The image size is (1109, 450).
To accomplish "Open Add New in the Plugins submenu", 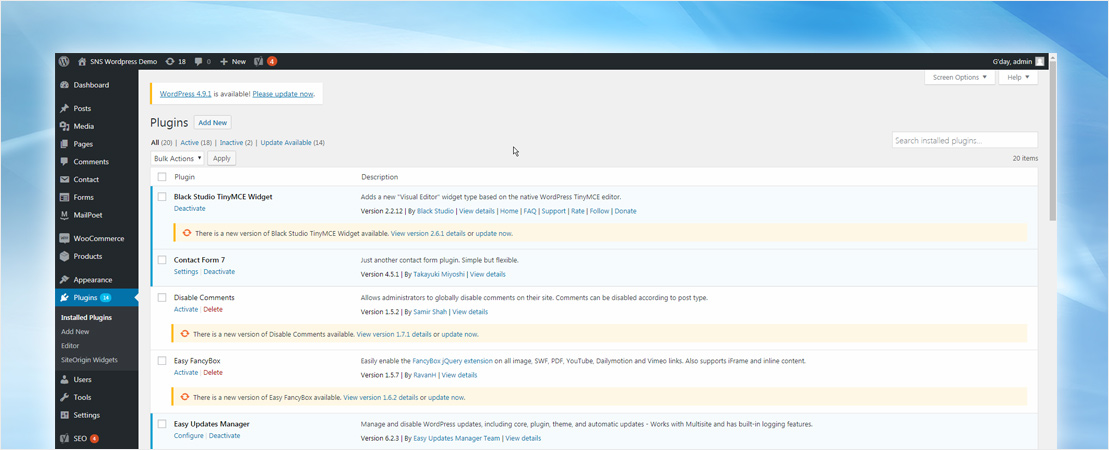I will click(75, 331).
